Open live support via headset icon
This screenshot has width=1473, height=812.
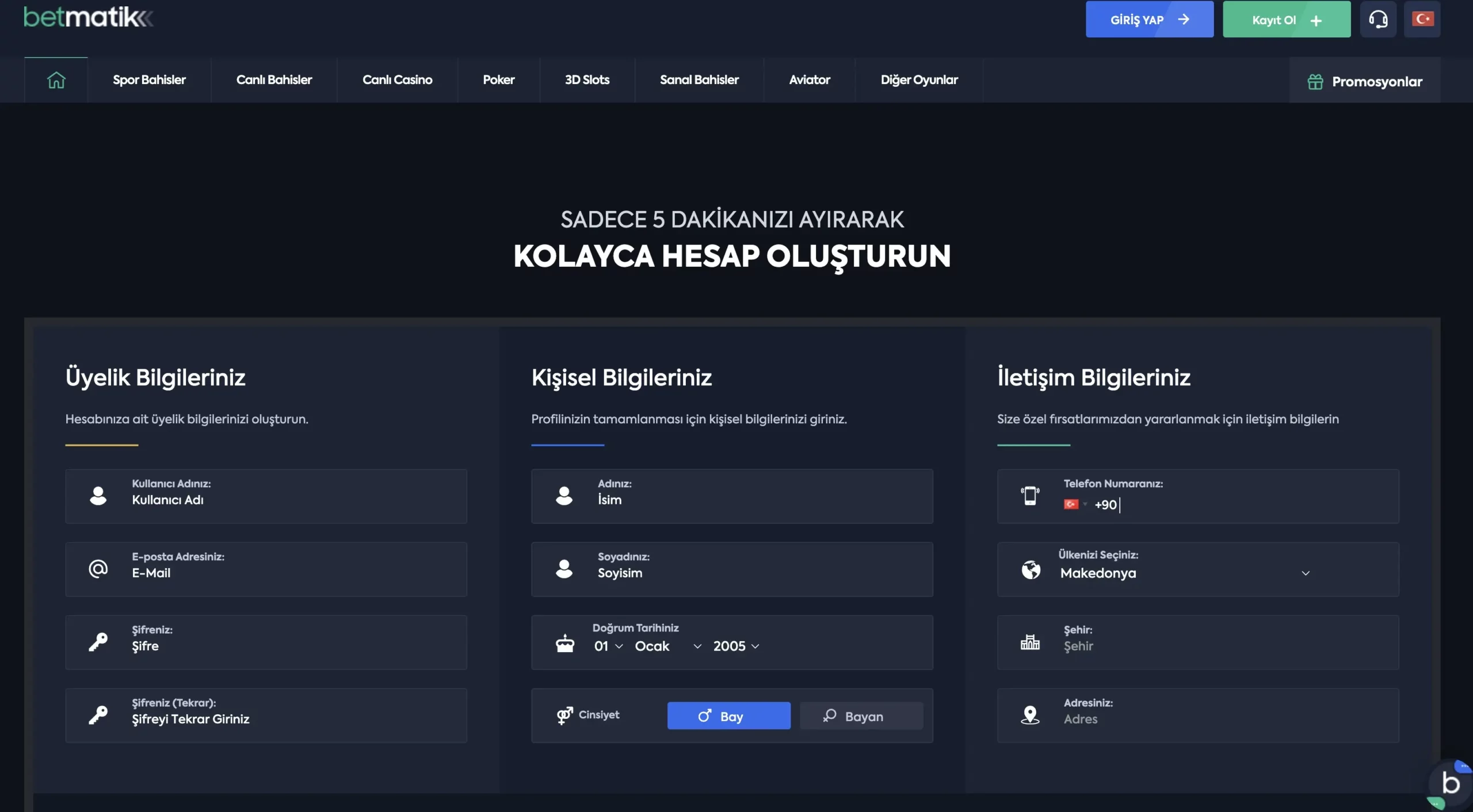[x=1379, y=18]
